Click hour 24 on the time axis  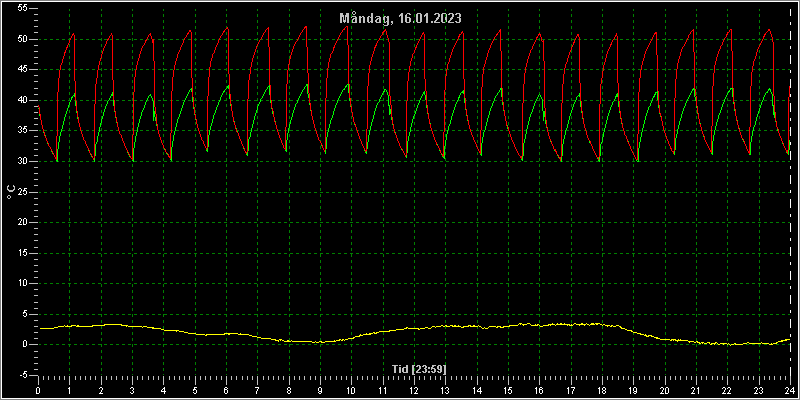[790, 390]
